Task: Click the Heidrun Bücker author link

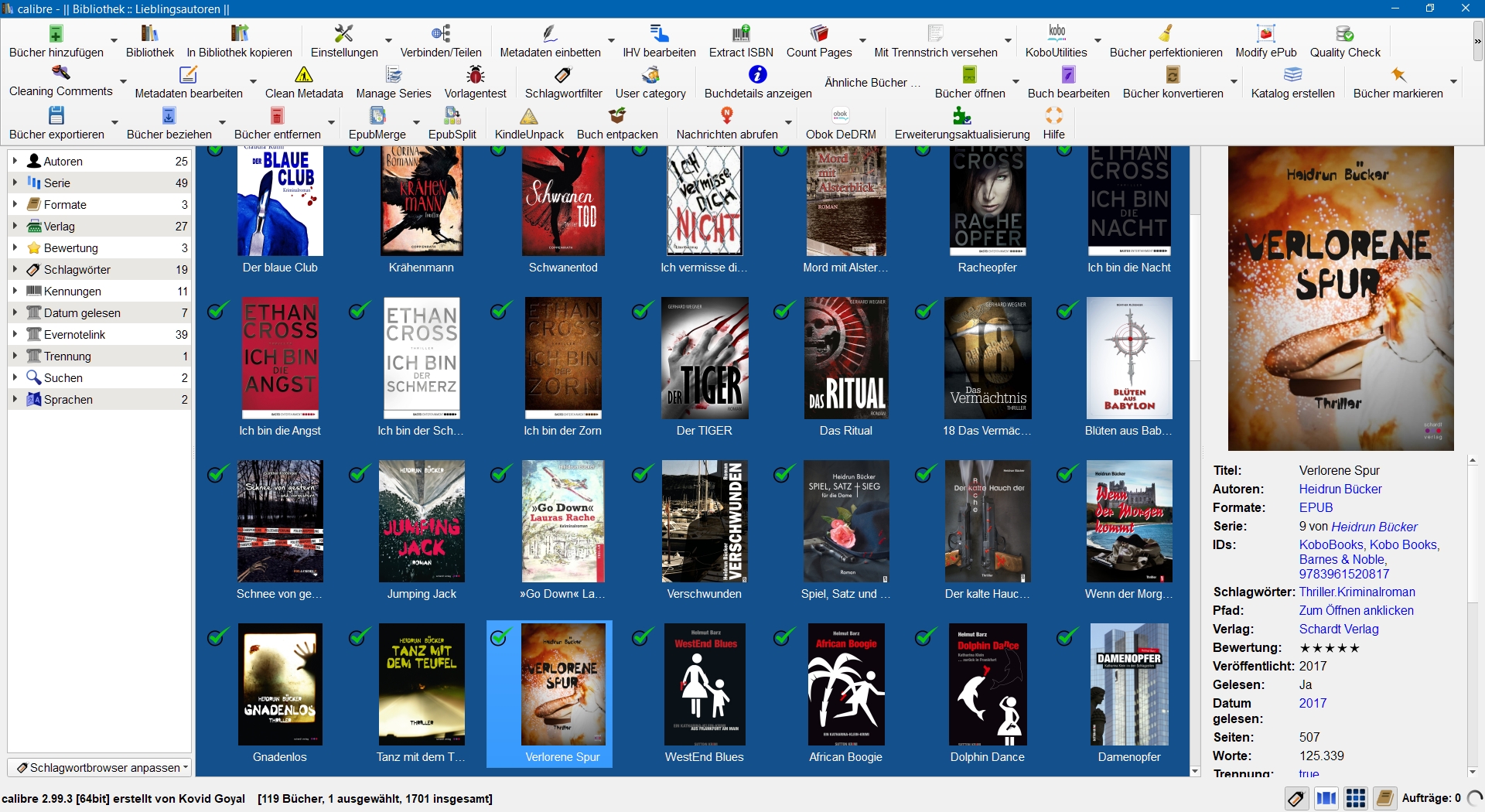Action: coord(1340,489)
